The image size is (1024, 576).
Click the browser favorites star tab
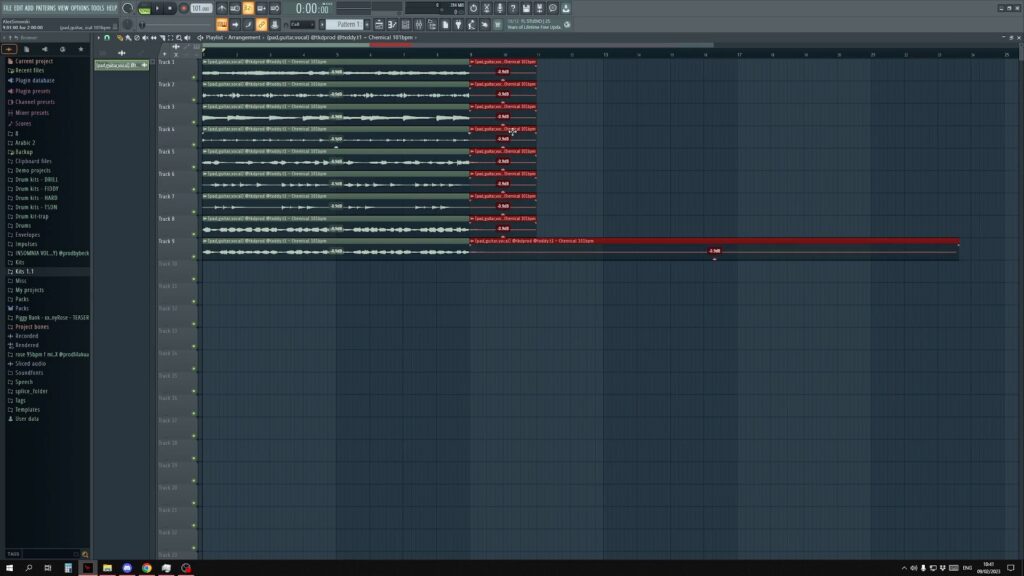80,49
